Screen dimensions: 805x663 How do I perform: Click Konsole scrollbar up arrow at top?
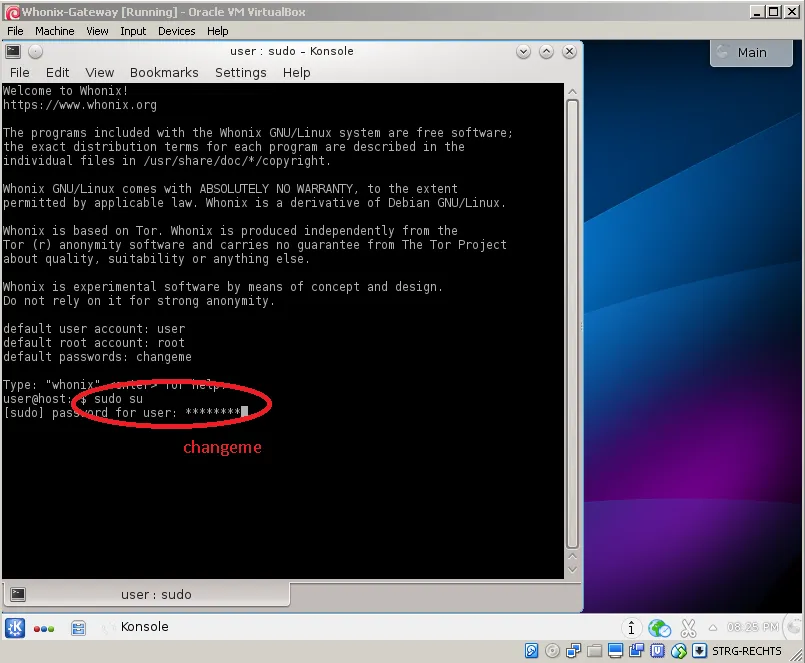(572, 91)
